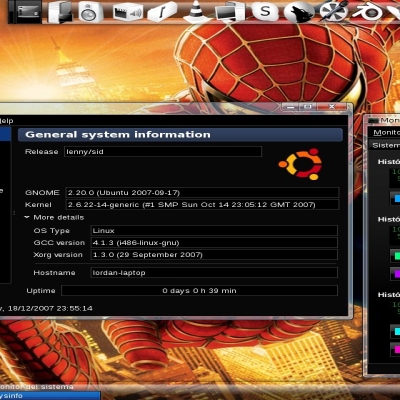Image resolution: width=400 pixels, height=400 pixels.
Task: Open the green color swatch in system monitor
Action: [x=396, y=256]
